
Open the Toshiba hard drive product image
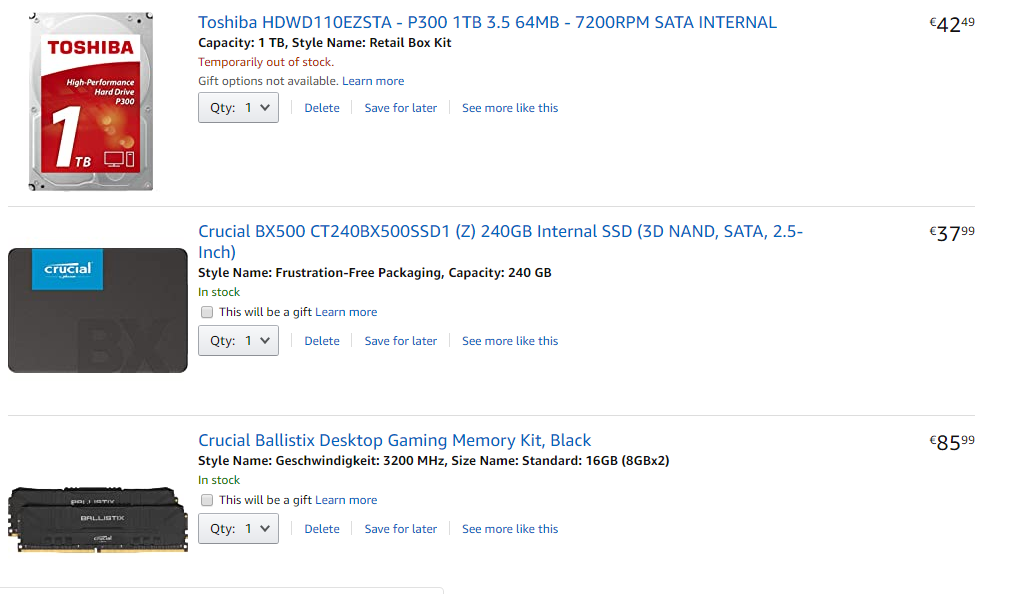point(91,101)
